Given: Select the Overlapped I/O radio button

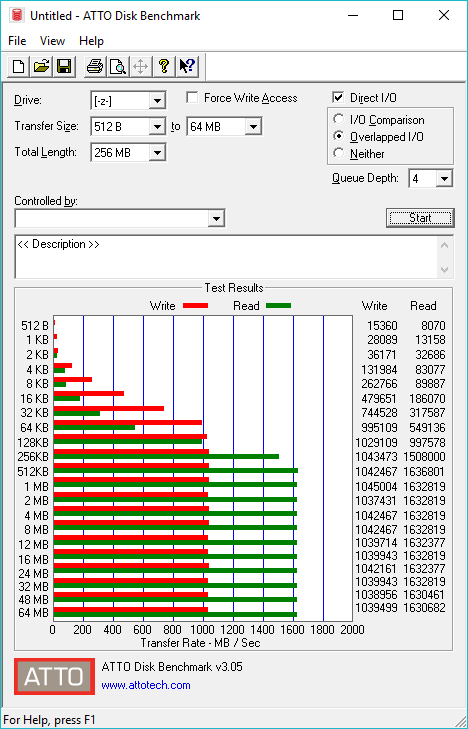Looking at the screenshot, I should pos(338,136).
